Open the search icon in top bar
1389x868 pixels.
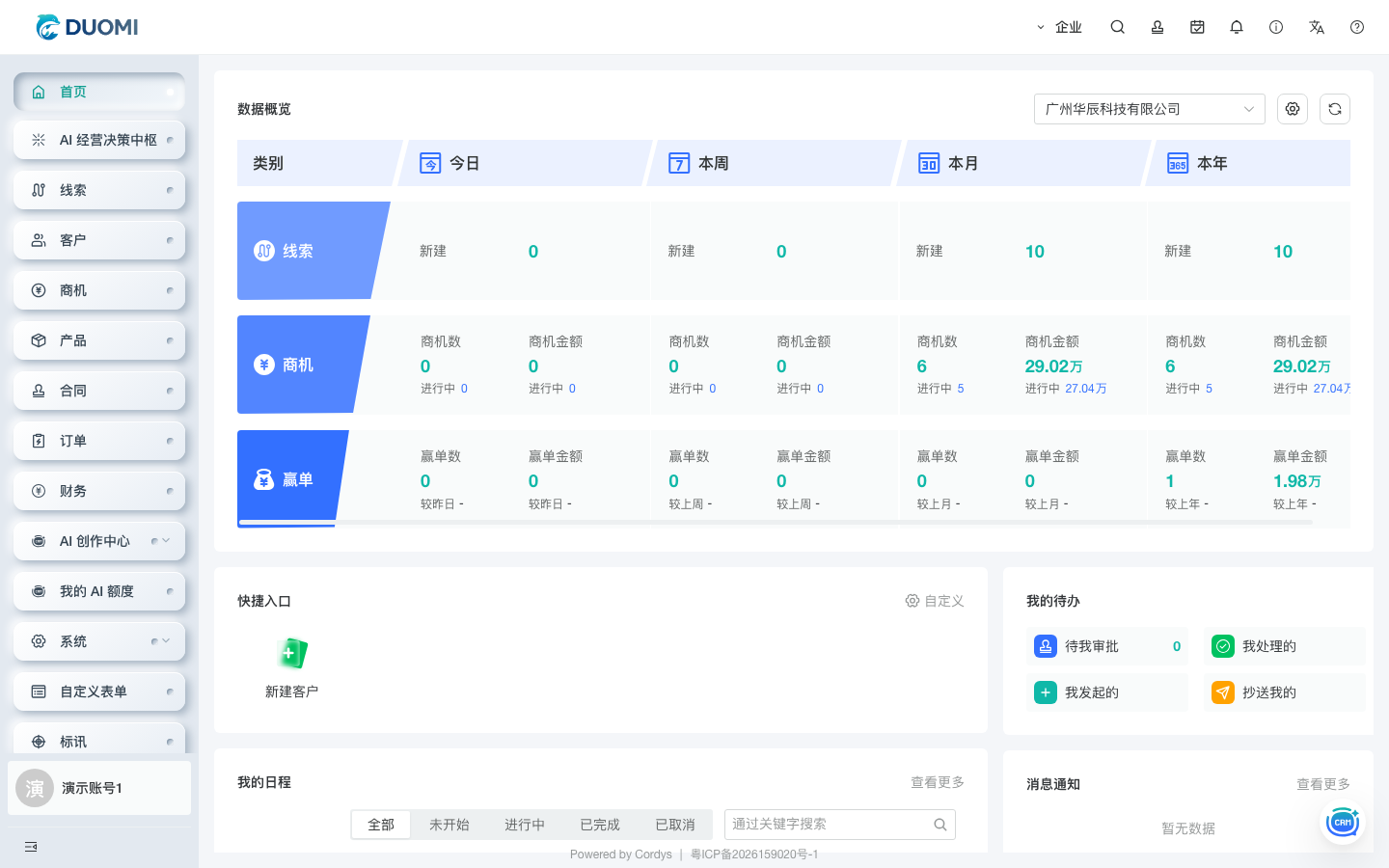1117,27
